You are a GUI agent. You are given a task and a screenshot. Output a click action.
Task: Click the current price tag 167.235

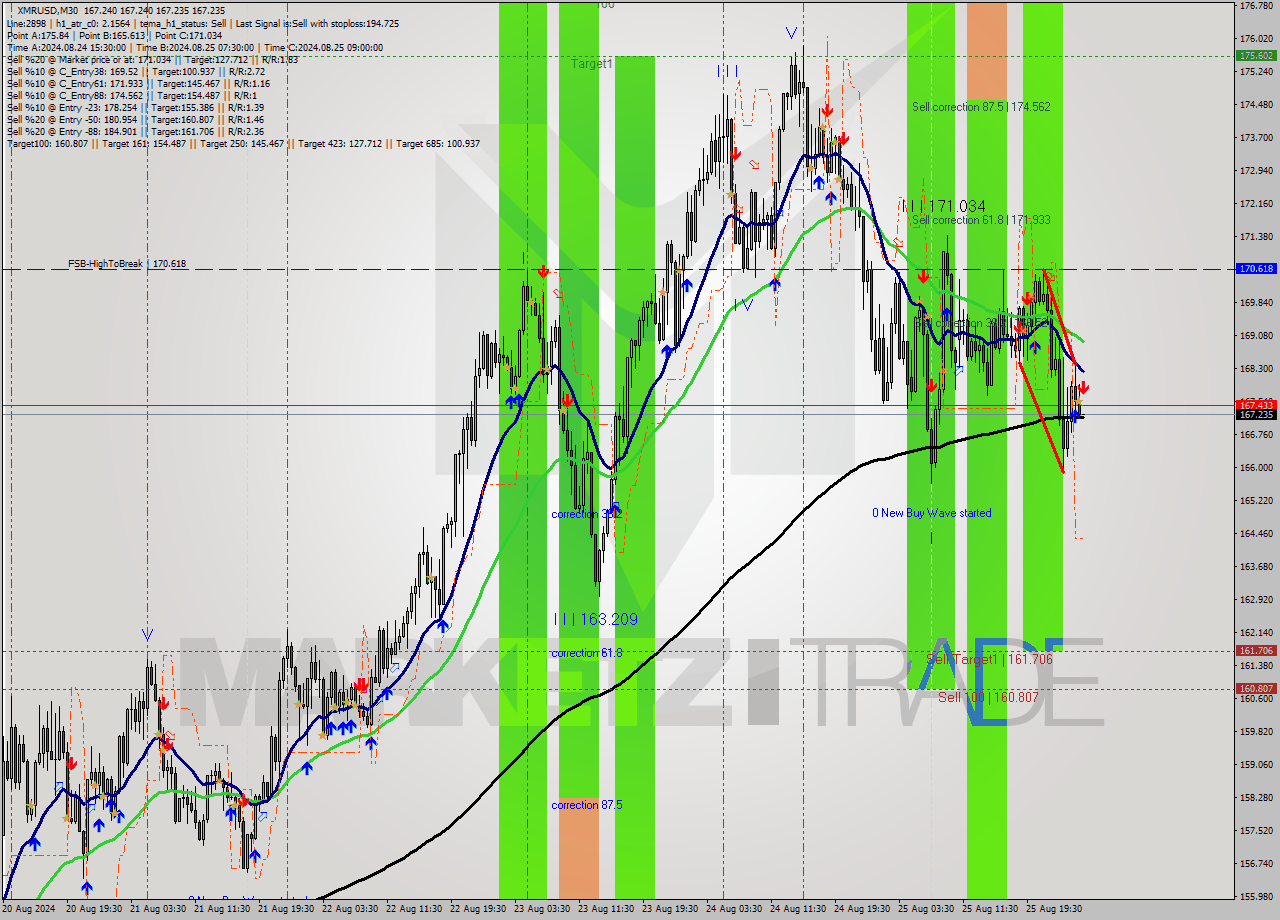[1256, 414]
